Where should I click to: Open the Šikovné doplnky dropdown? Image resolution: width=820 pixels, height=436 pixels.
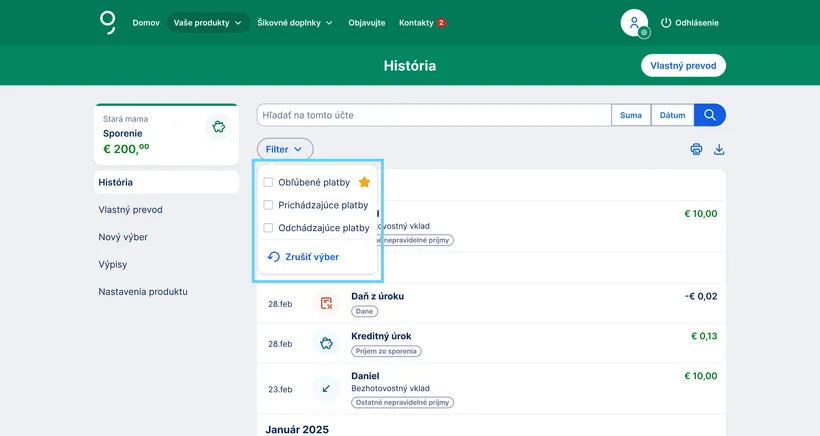[x=294, y=22]
